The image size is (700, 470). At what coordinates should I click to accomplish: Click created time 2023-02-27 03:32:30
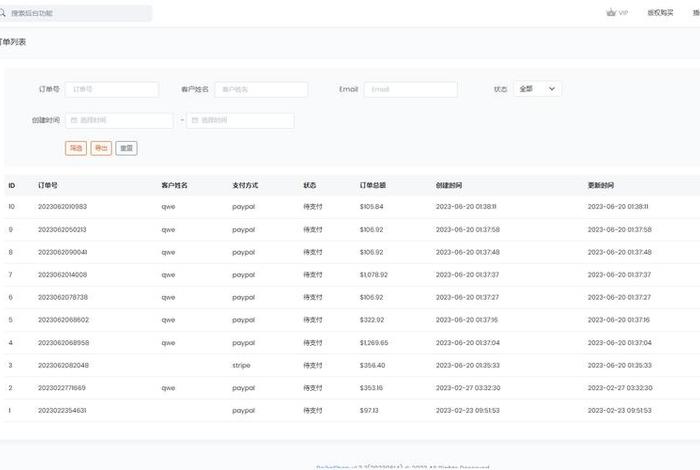point(468,388)
